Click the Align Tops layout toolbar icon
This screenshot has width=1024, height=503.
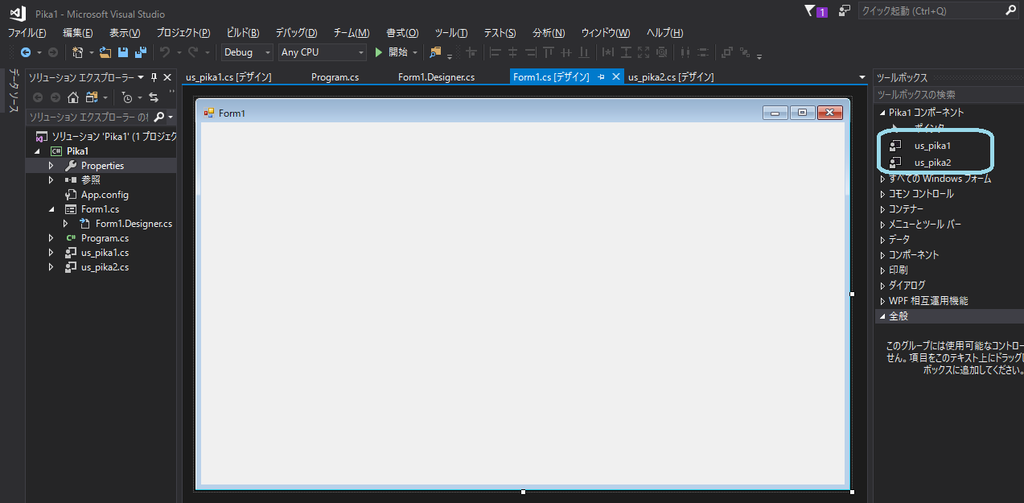click(x=549, y=52)
